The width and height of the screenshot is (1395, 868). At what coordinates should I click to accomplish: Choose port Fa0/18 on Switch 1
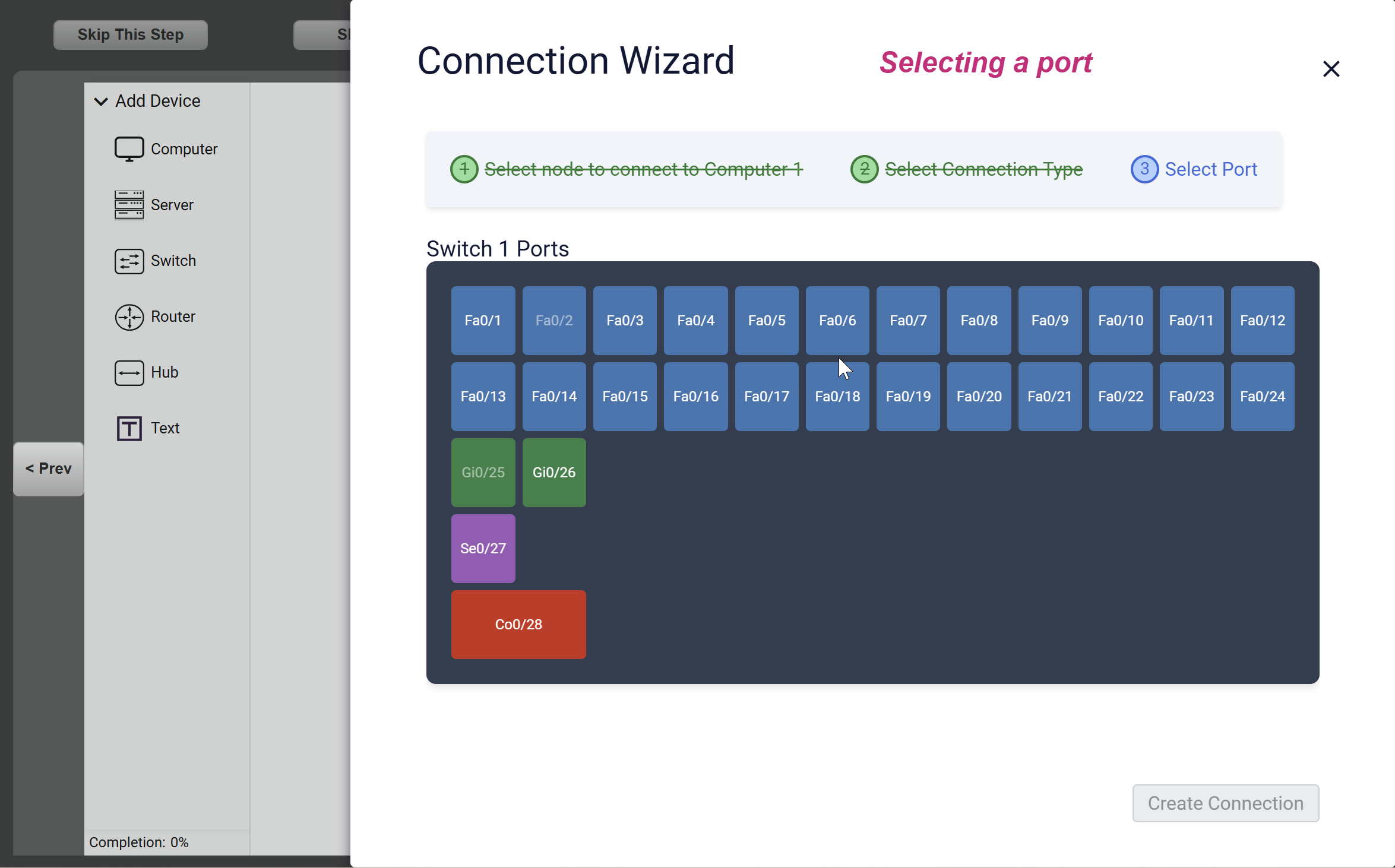pos(837,397)
